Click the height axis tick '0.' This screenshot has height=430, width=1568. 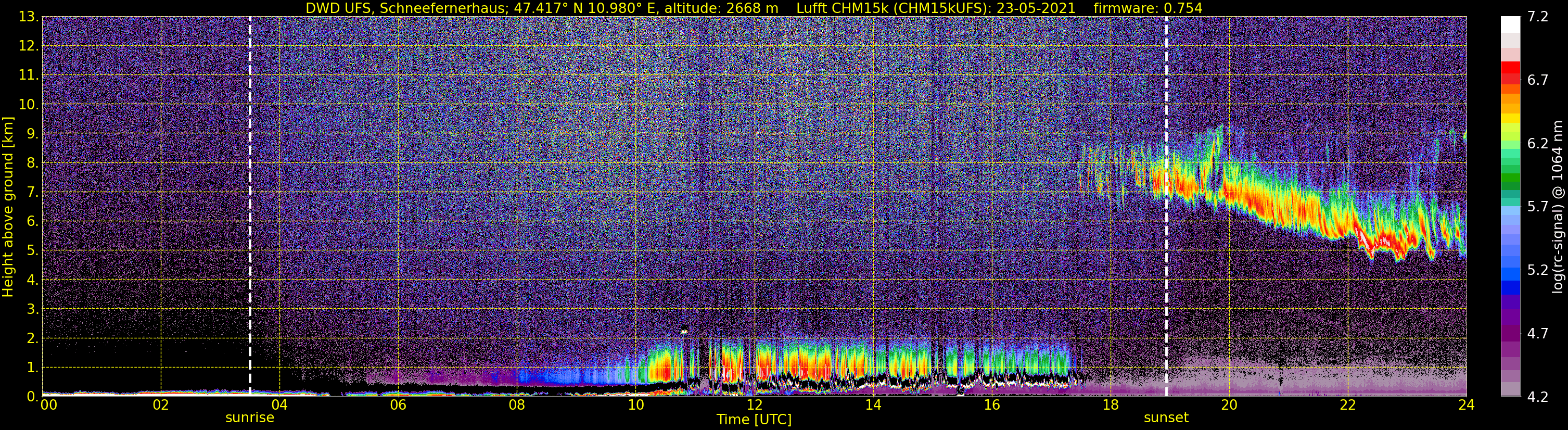[33, 397]
